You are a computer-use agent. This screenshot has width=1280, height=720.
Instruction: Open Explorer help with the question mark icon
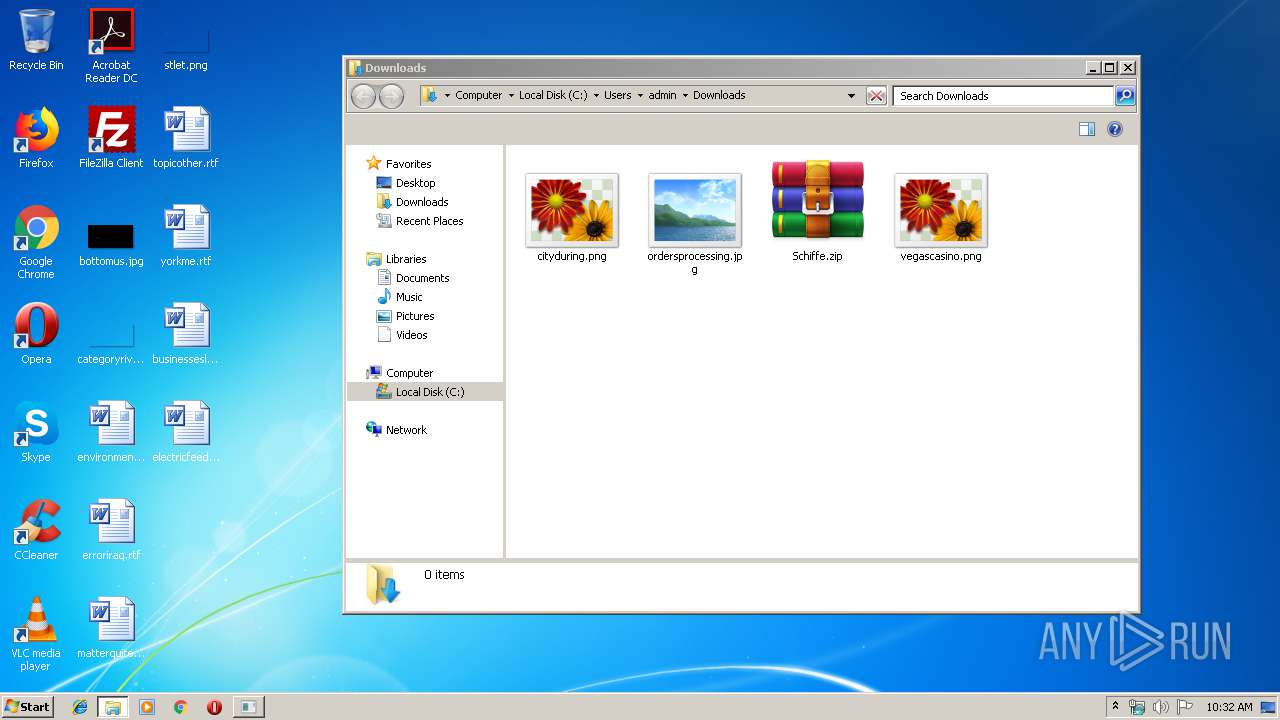(x=1115, y=129)
